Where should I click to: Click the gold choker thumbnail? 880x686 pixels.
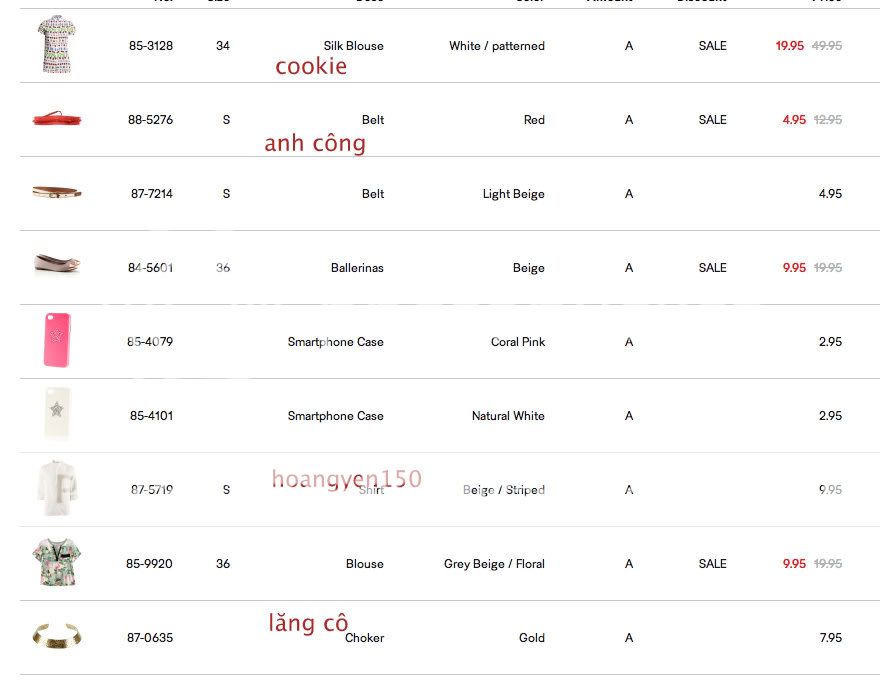click(57, 636)
